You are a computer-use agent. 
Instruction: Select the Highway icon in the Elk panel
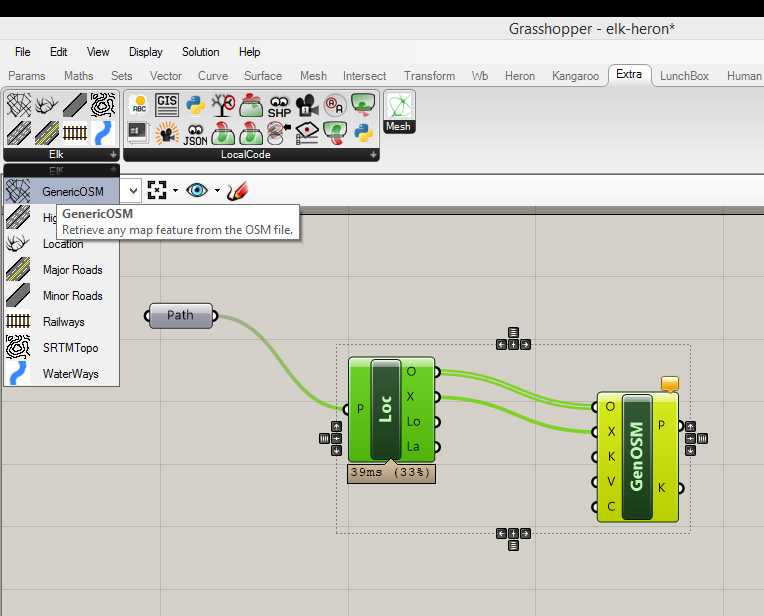(x=19, y=133)
